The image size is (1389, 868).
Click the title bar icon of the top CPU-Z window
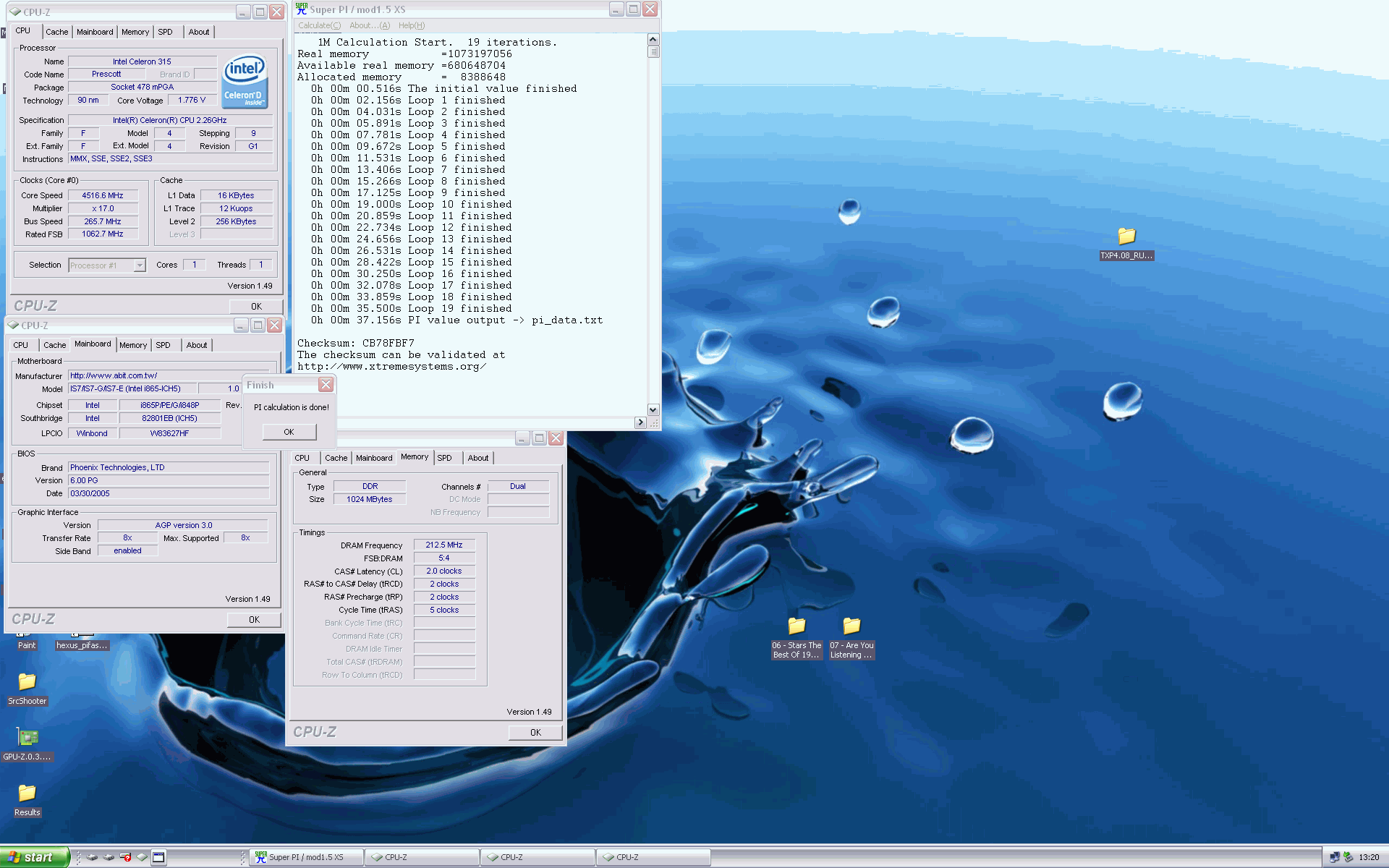16,12
